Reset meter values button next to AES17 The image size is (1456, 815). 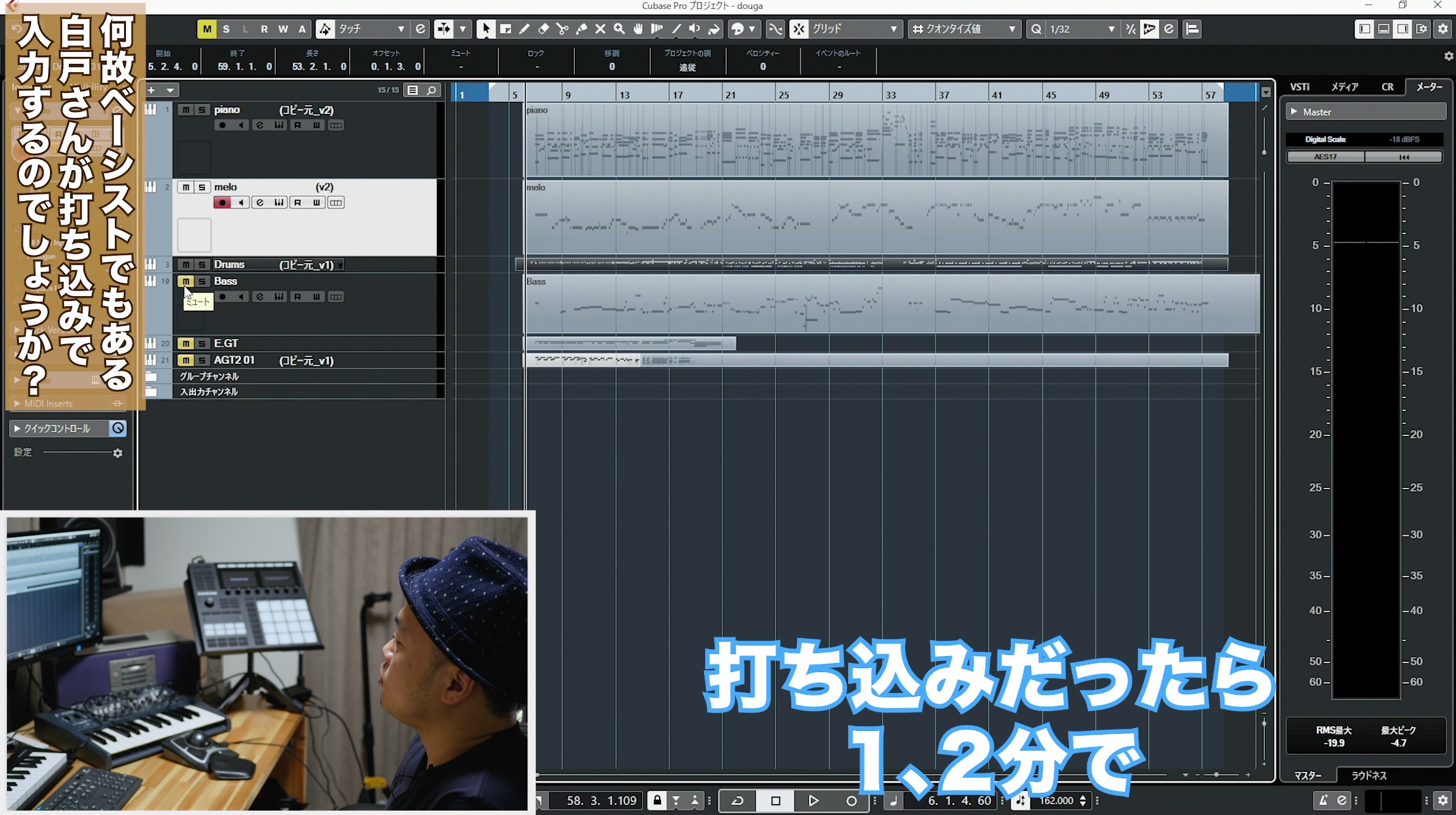(x=1404, y=157)
